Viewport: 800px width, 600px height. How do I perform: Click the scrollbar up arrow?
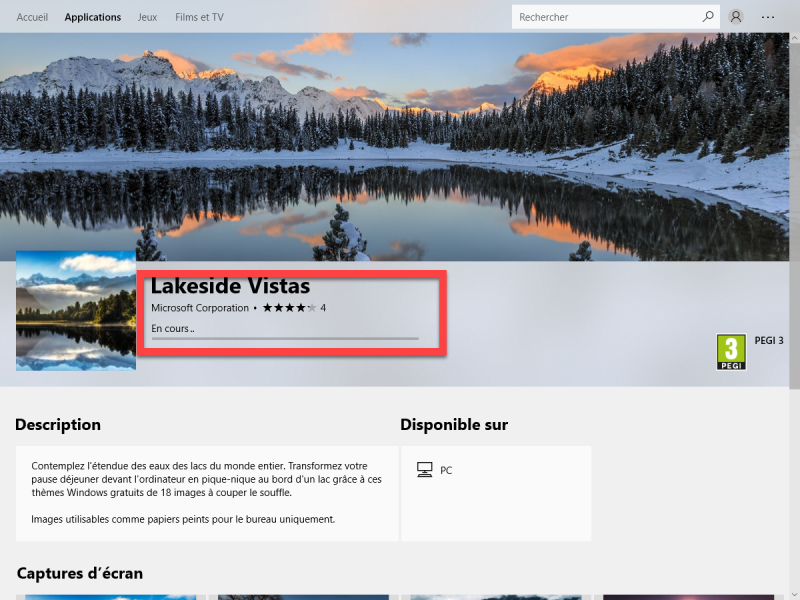(794, 38)
